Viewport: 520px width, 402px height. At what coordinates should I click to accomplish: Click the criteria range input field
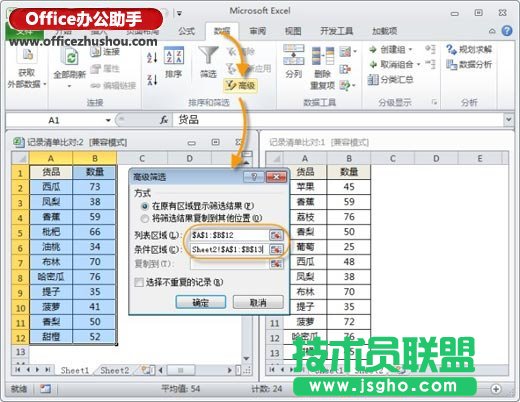(x=229, y=250)
